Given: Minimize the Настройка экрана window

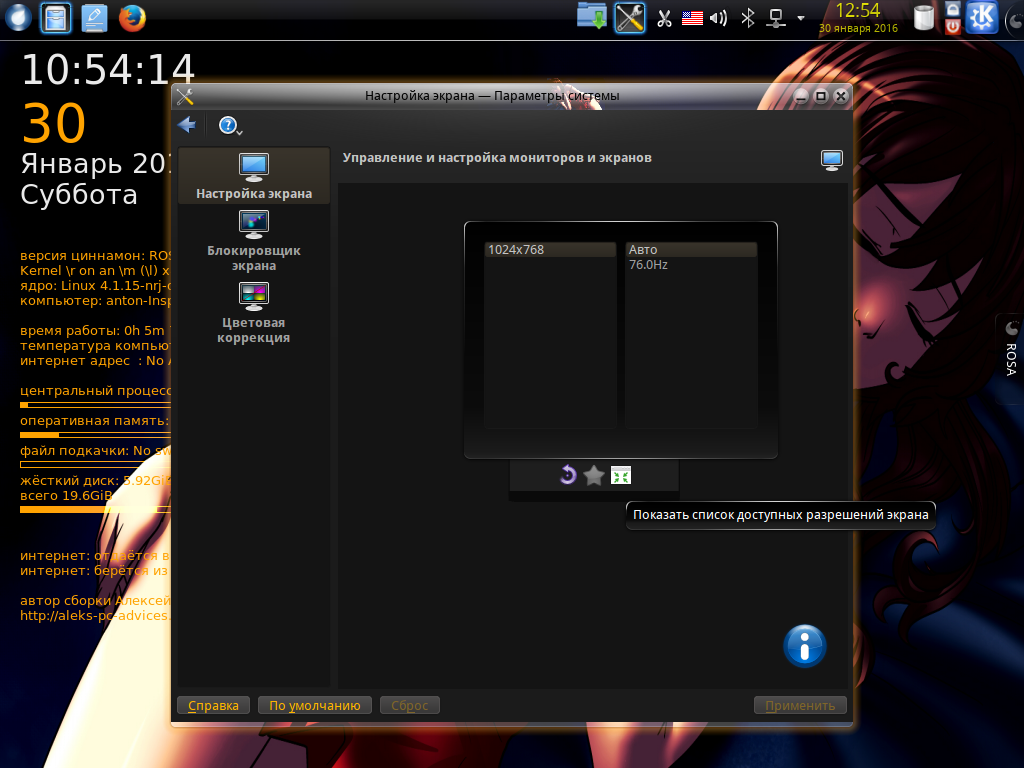Looking at the screenshot, I should [x=801, y=97].
